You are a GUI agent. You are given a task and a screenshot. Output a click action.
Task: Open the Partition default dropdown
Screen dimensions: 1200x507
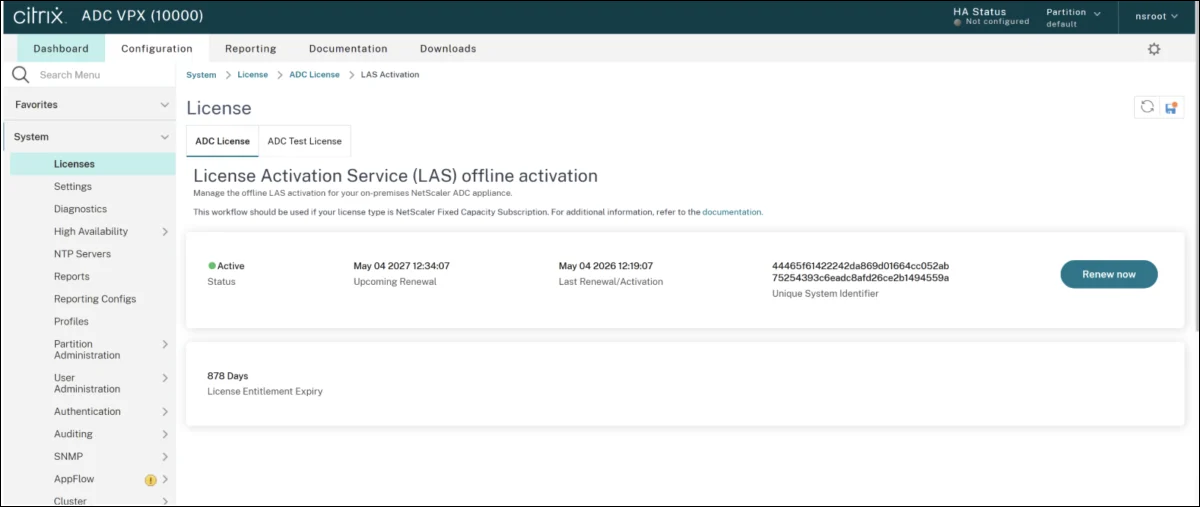(x=1074, y=17)
